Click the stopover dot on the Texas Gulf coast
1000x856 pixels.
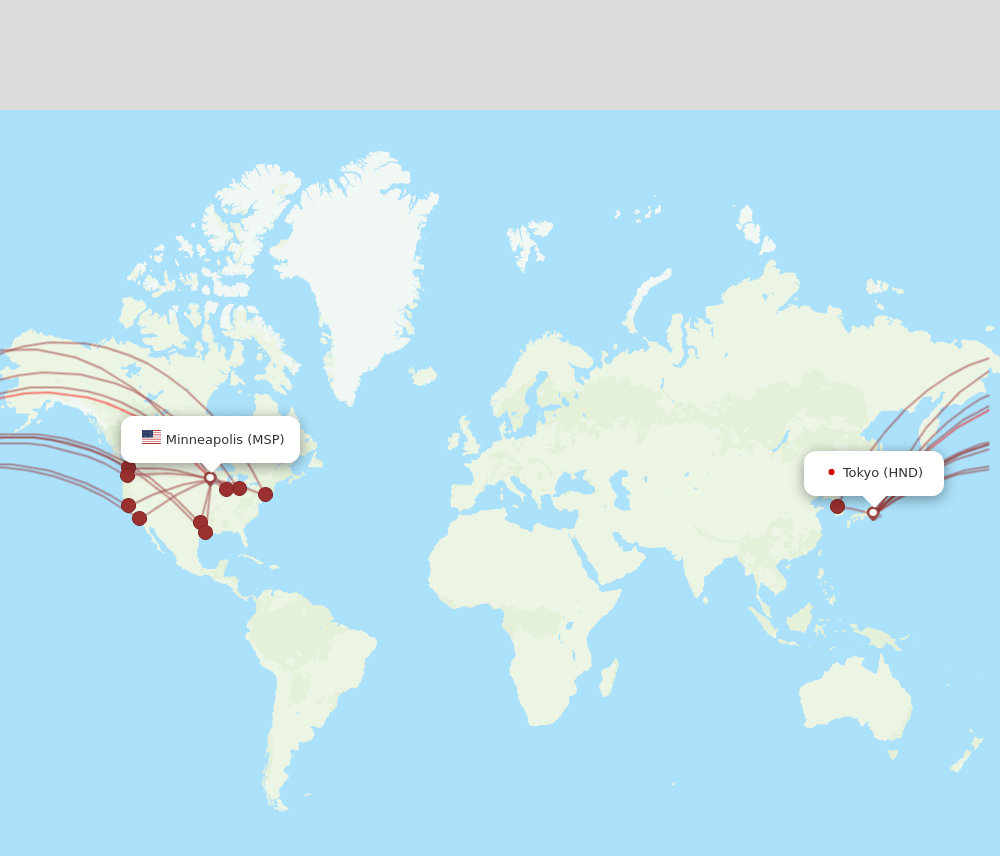point(205,533)
